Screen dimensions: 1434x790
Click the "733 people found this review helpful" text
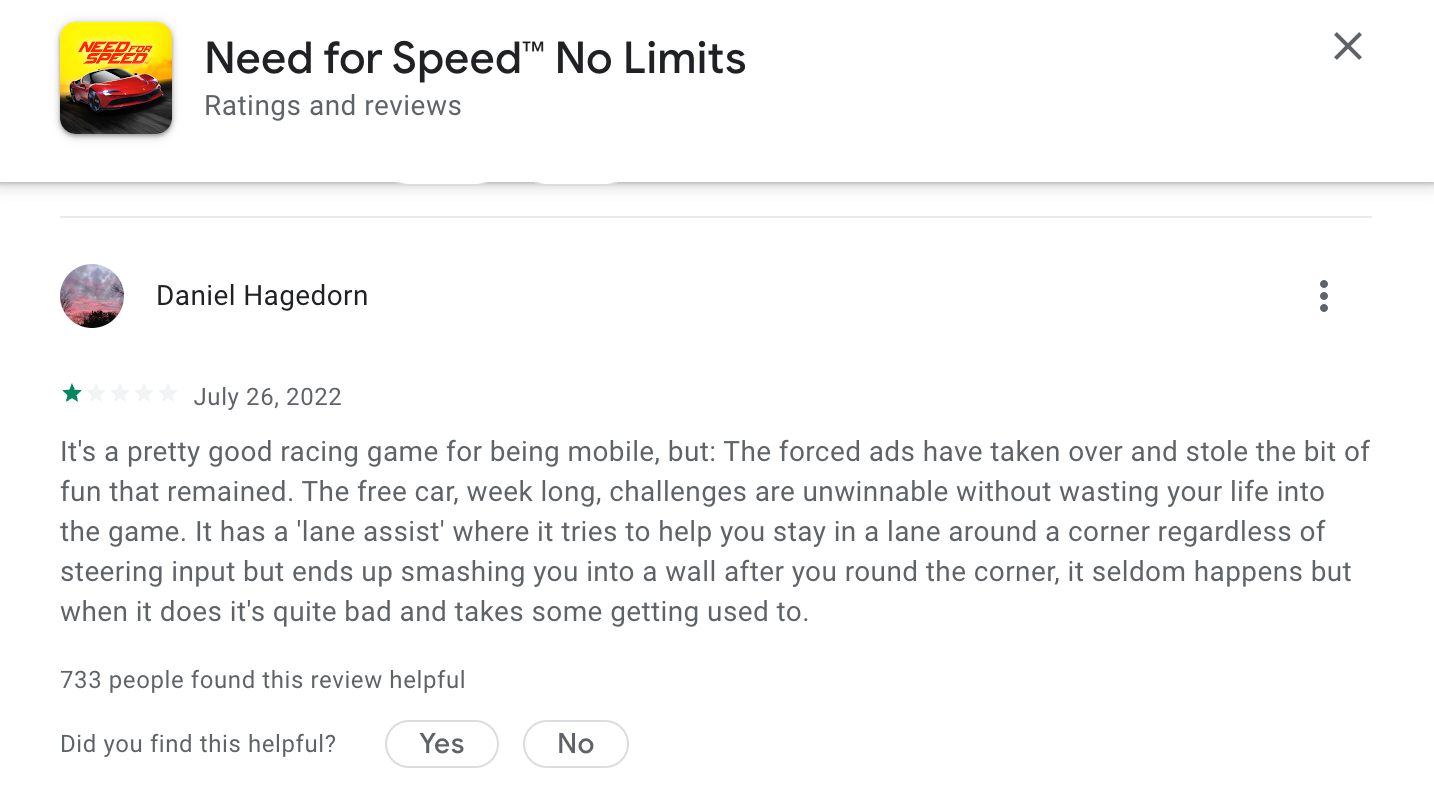click(263, 680)
